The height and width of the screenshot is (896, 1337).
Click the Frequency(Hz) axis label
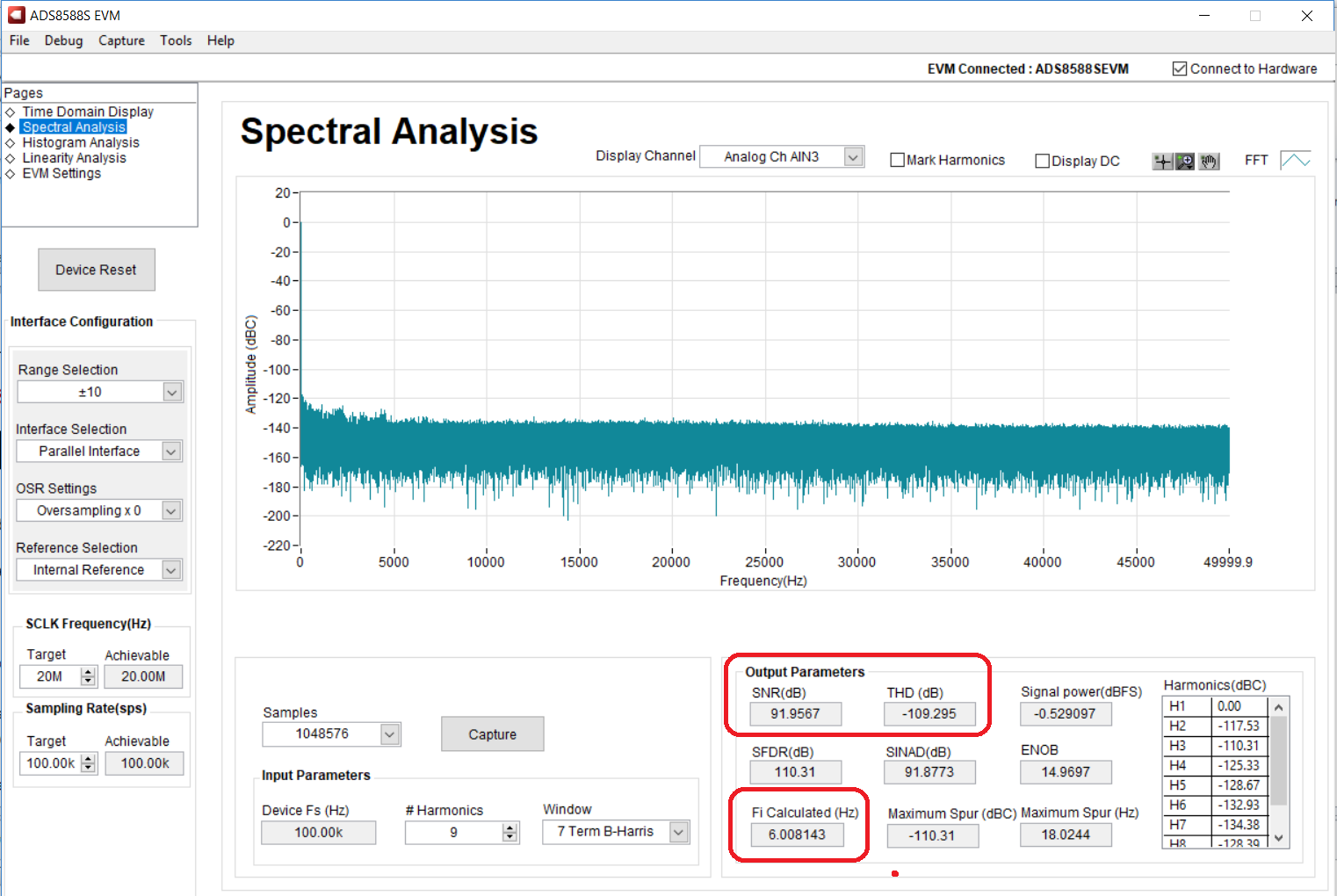[763, 581]
